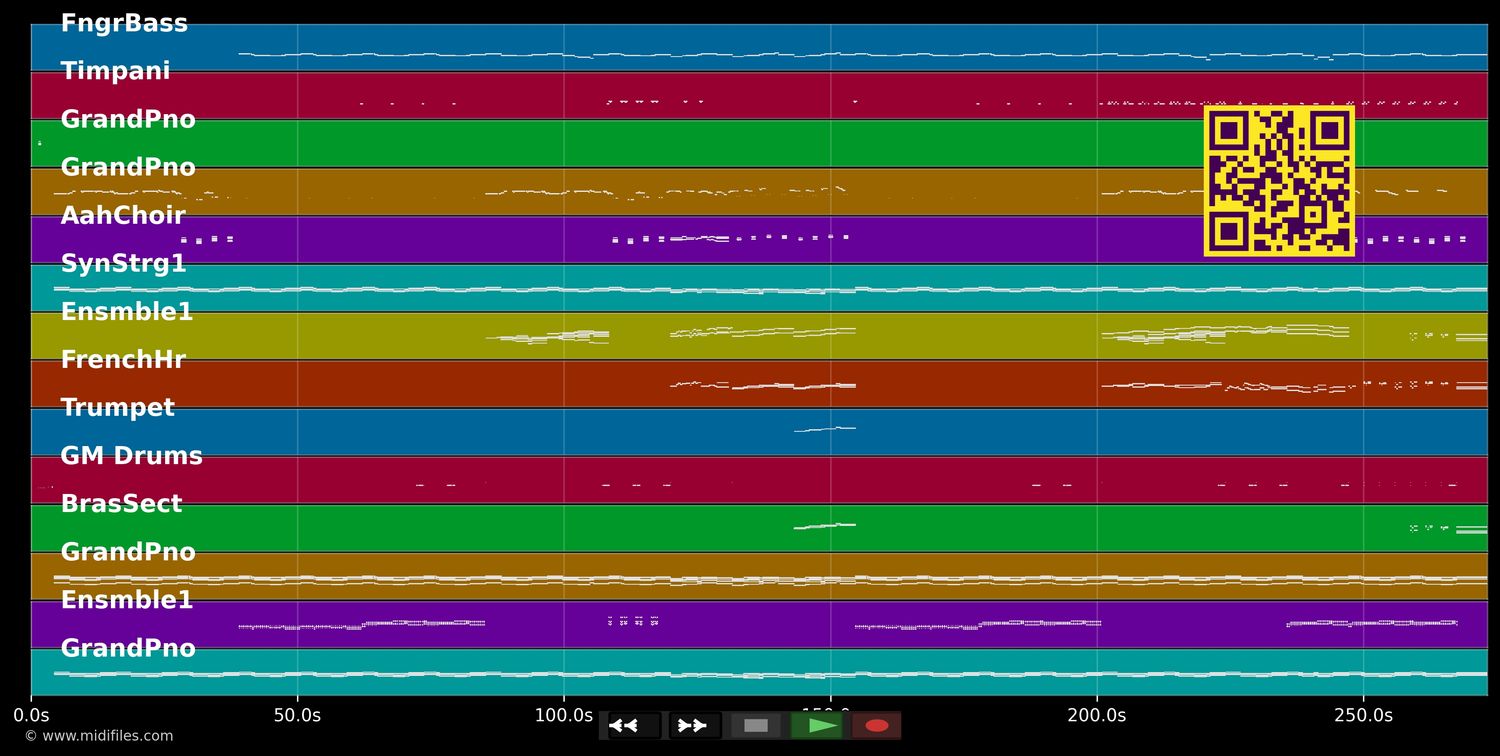The height and width of the screenshot is (756, 1500).
Task: Select the Timpani track label
Action: coord(115,70)
